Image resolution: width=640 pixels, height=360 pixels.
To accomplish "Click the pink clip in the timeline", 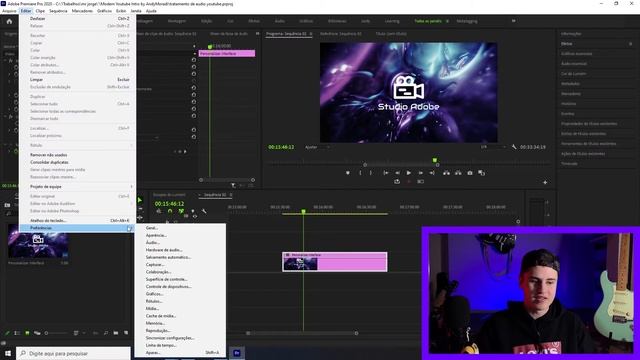I will [335, 262].
